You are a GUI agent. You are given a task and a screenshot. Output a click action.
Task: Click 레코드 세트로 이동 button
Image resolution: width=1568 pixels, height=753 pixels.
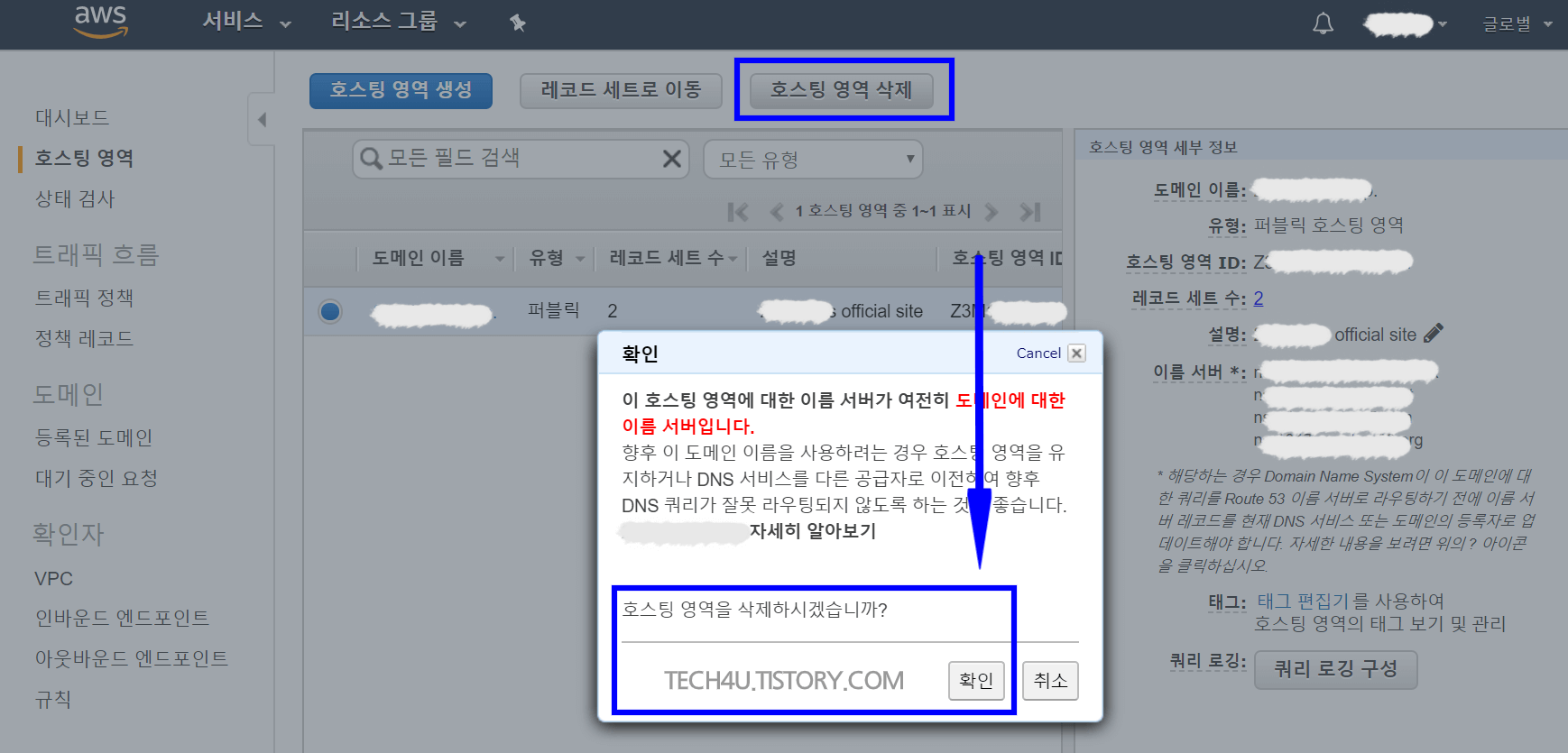pos(621,90)
